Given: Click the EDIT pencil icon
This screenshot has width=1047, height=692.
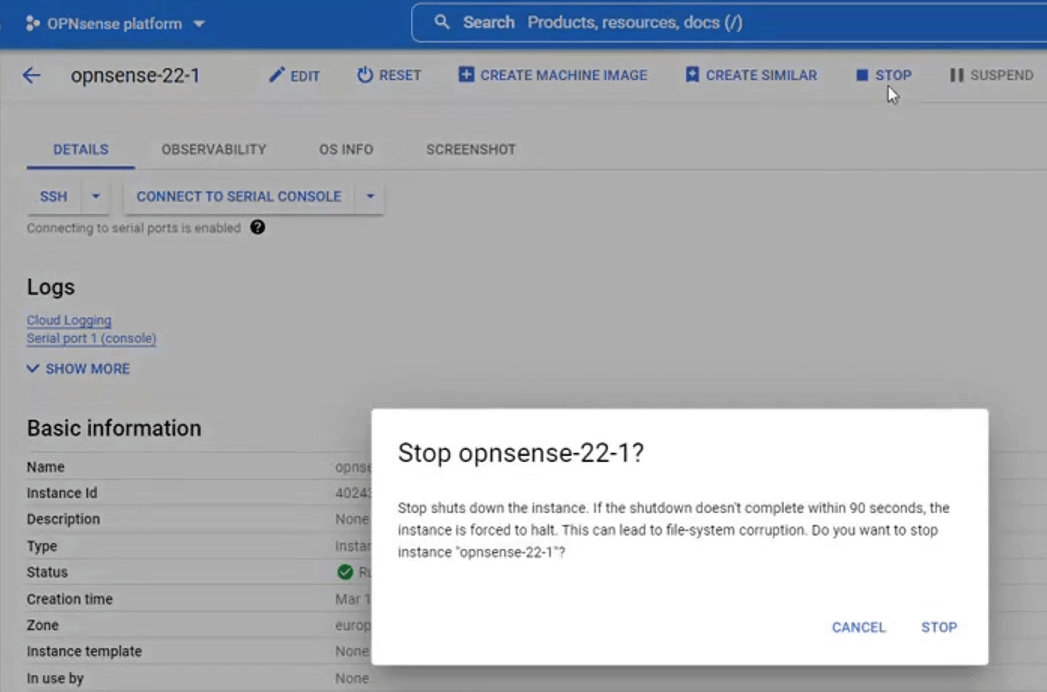Looking at the screenshot, I should [276, 74].
